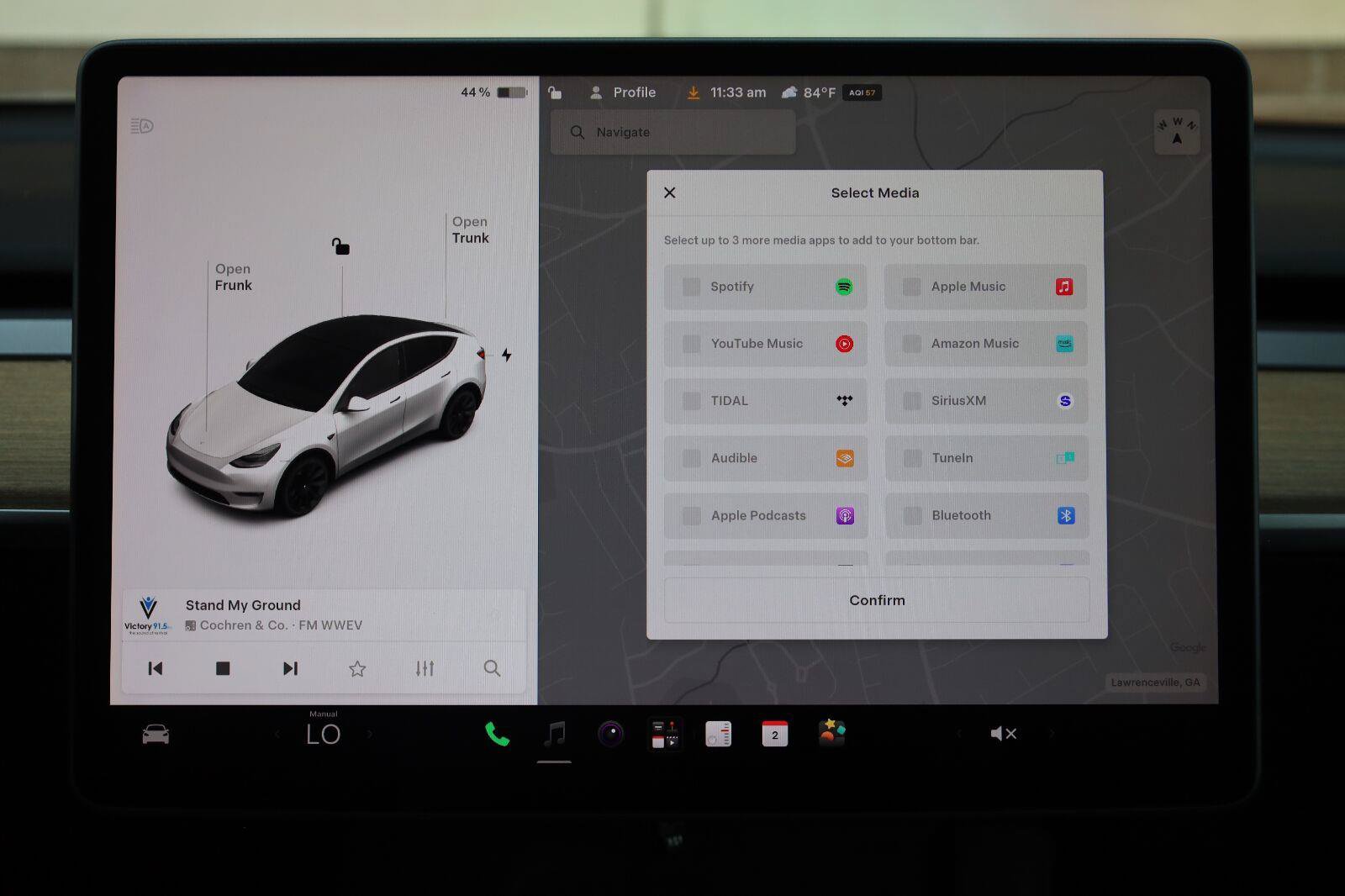Skip to next track
Image resolution: width=1345 pixels, height=896 pixels.
coord(290,668)
